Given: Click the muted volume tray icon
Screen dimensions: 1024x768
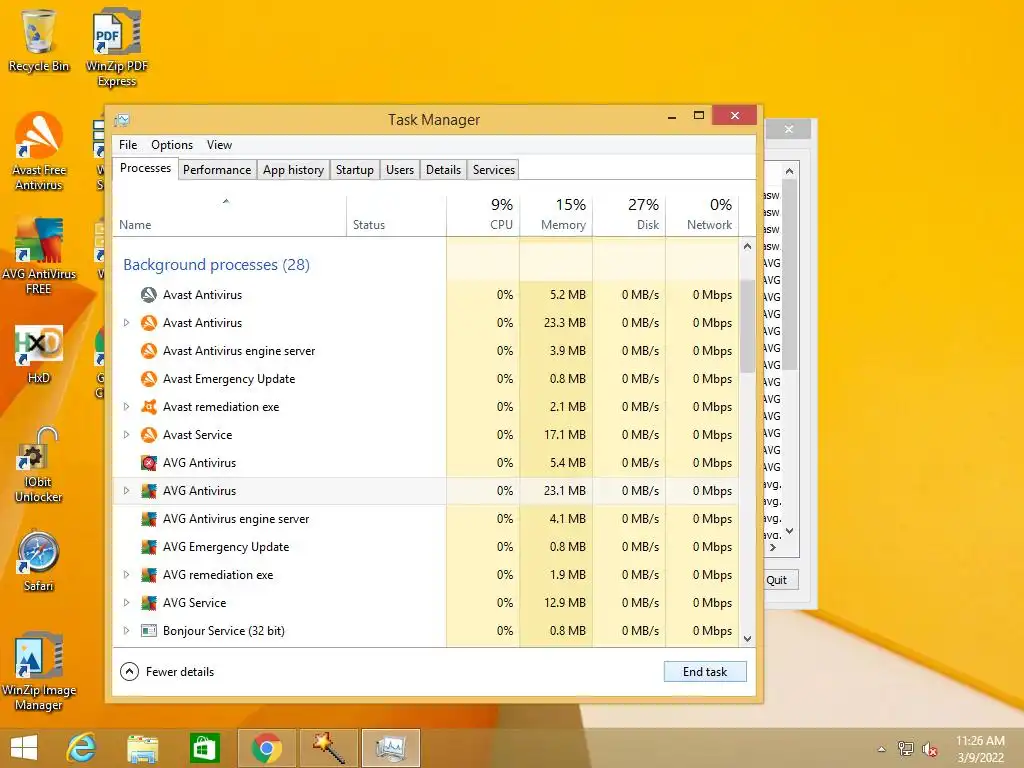Looking at the screenshot, I should pyautogui.click(x=930, y=749).
